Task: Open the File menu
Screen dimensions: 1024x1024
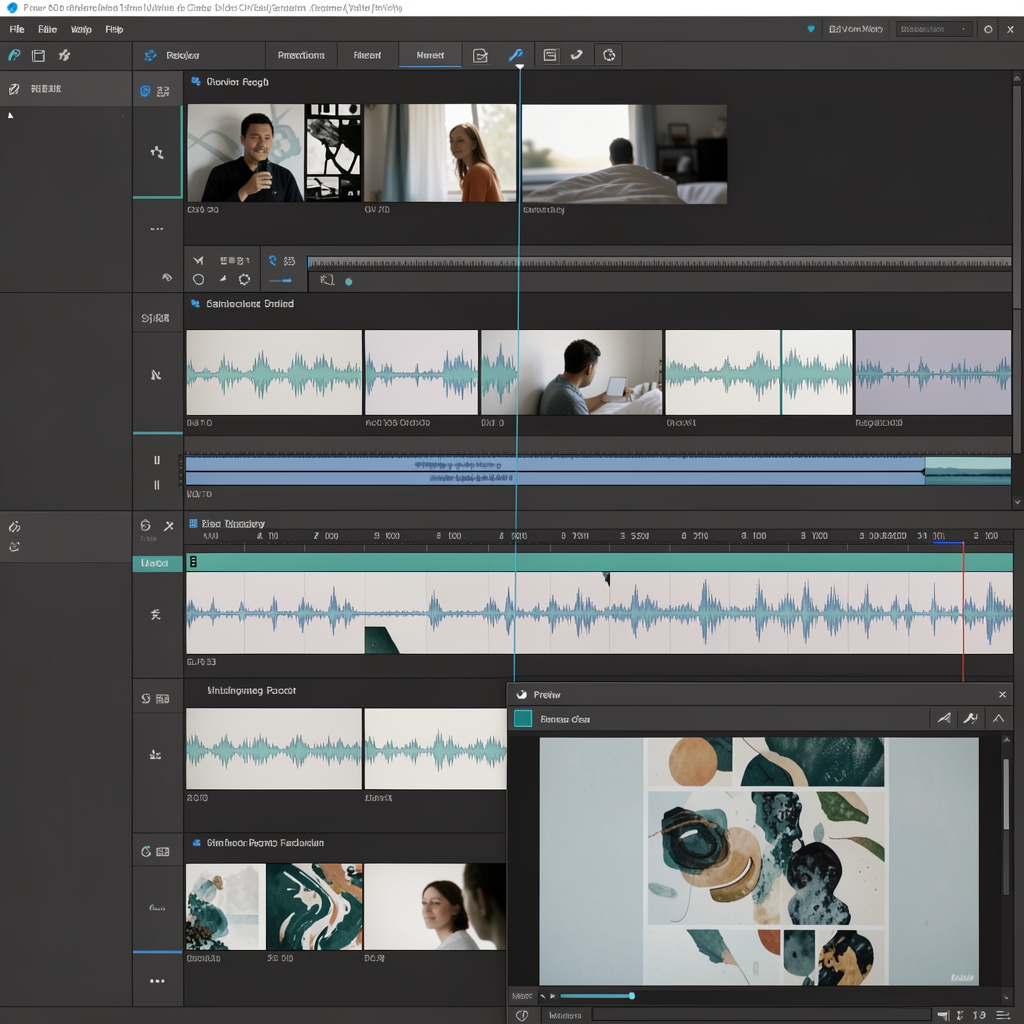Action: [17, 29]
